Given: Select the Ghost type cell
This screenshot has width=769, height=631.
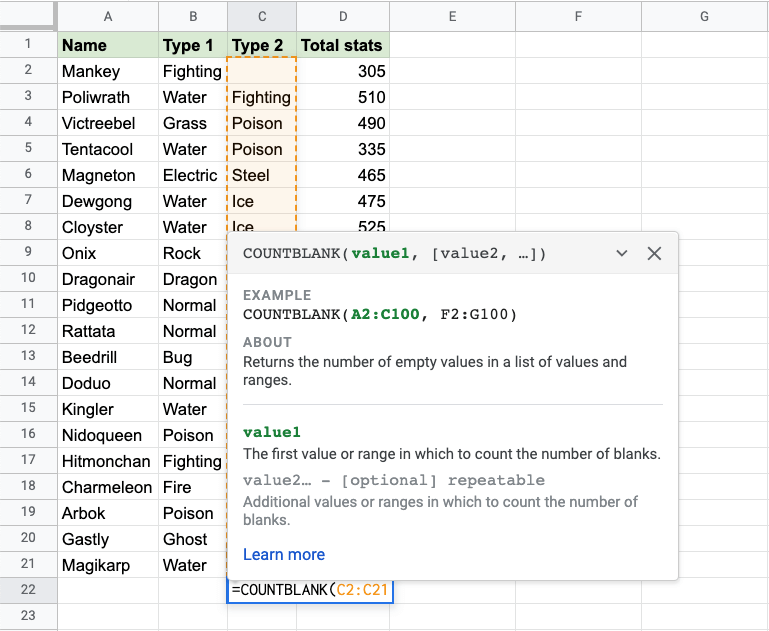Looking at the screenshot, I should (x=193, y=539).
